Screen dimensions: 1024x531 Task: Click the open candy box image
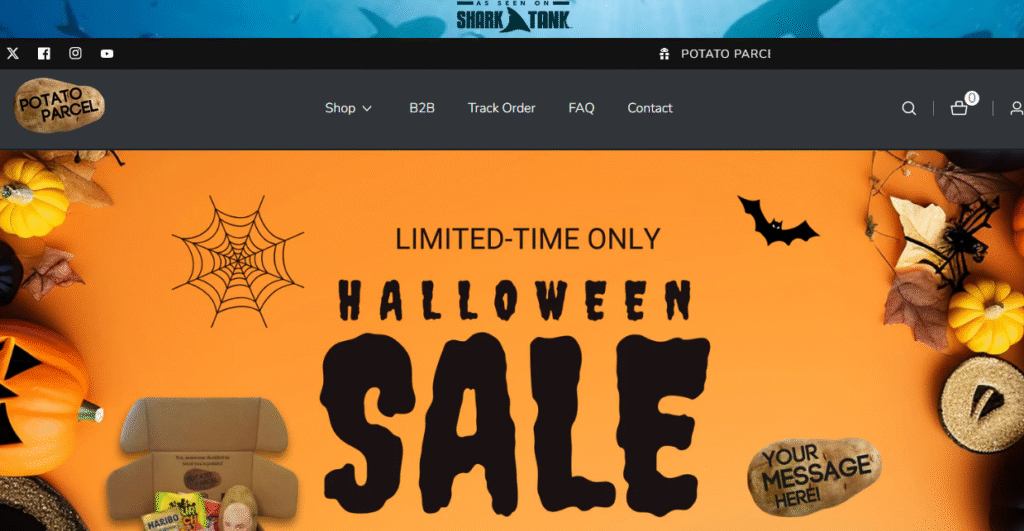pos(202,464)
